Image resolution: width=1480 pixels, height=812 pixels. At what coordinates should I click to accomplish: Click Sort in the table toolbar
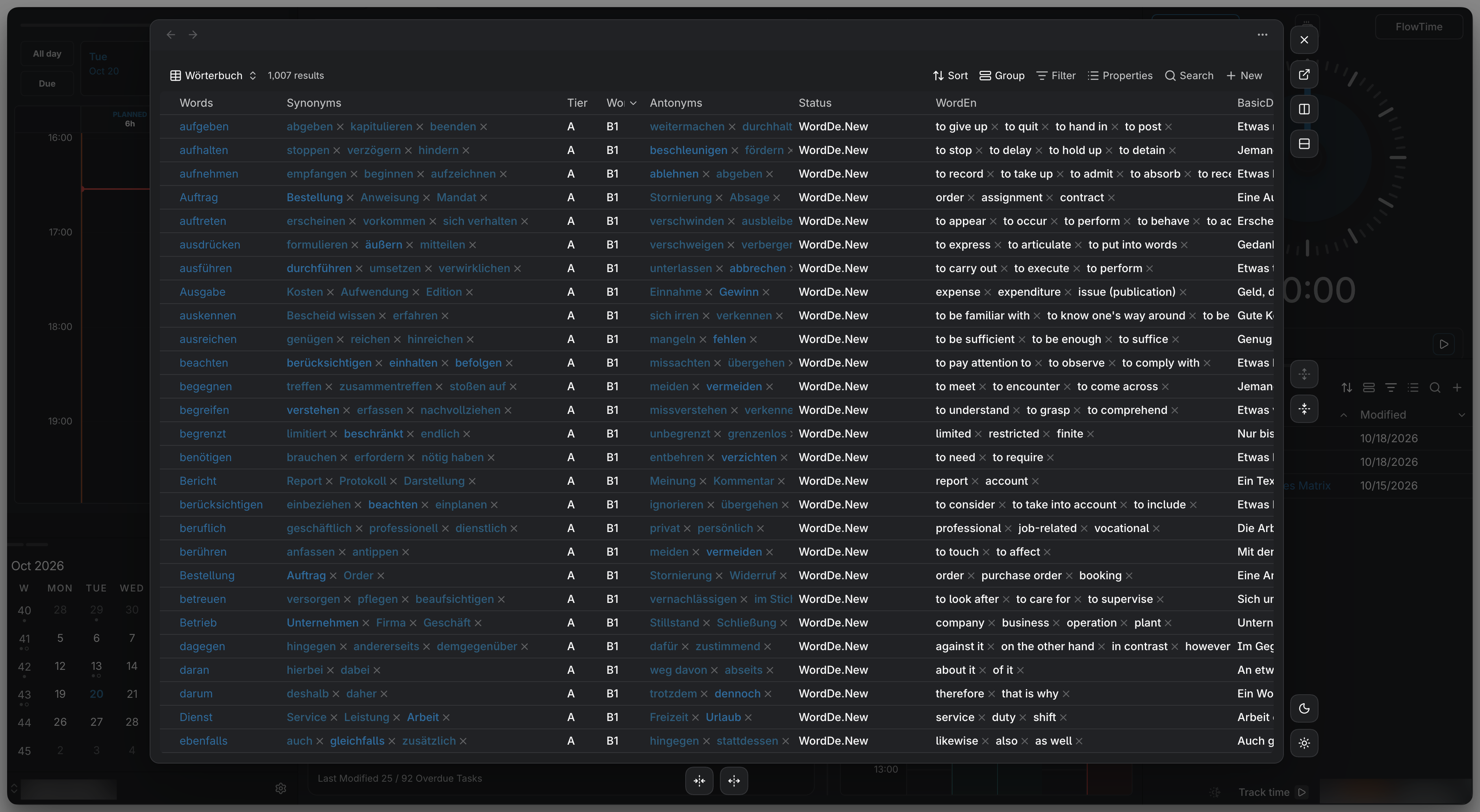coord(950,75)
